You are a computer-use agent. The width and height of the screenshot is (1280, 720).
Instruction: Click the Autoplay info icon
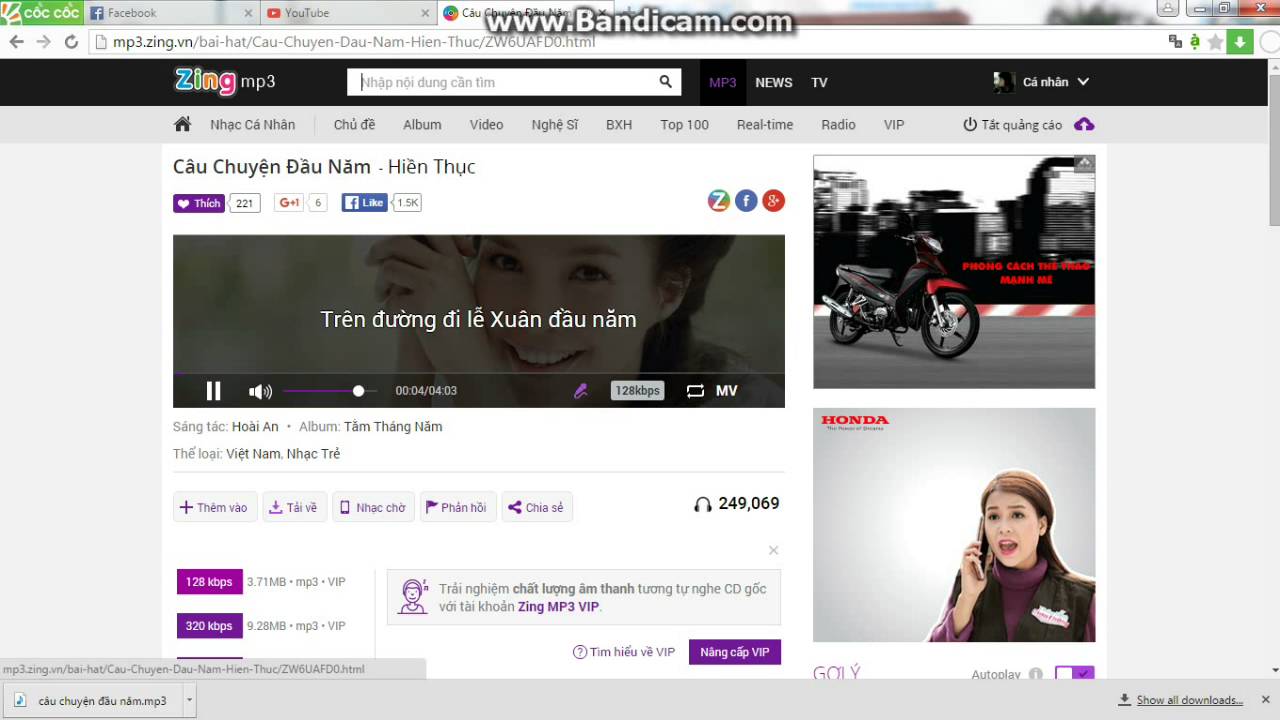[x=1036, y=675]
